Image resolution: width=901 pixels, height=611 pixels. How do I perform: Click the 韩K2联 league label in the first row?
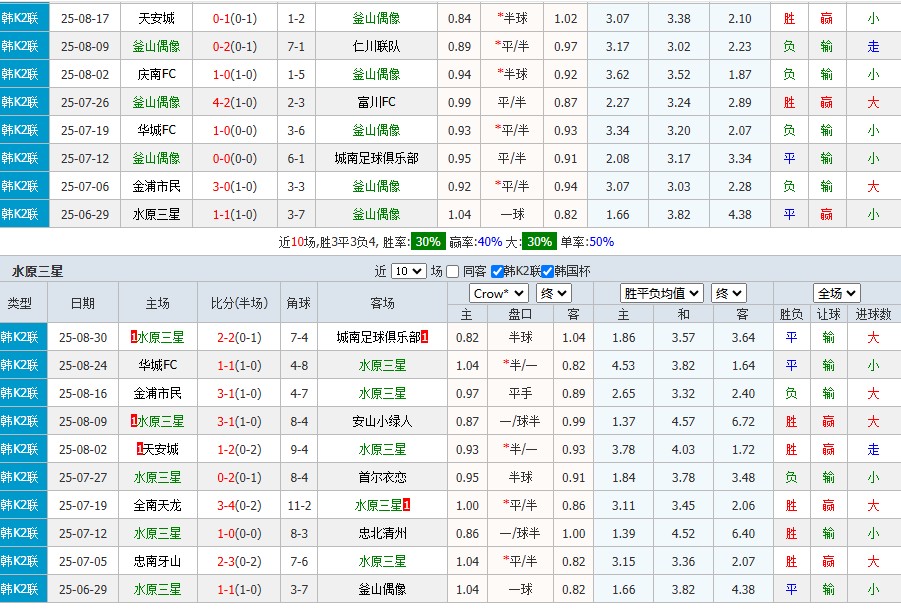[20, 16]
